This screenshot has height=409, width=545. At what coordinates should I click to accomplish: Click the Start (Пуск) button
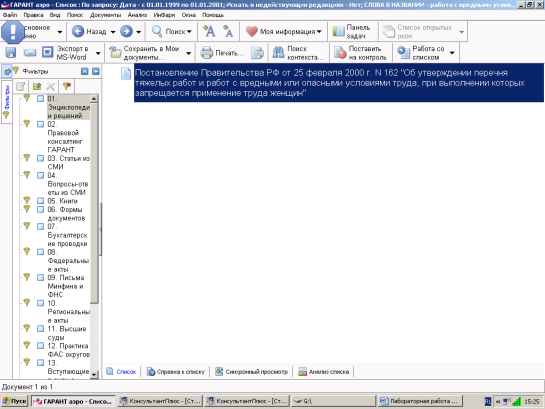(14, 401)
